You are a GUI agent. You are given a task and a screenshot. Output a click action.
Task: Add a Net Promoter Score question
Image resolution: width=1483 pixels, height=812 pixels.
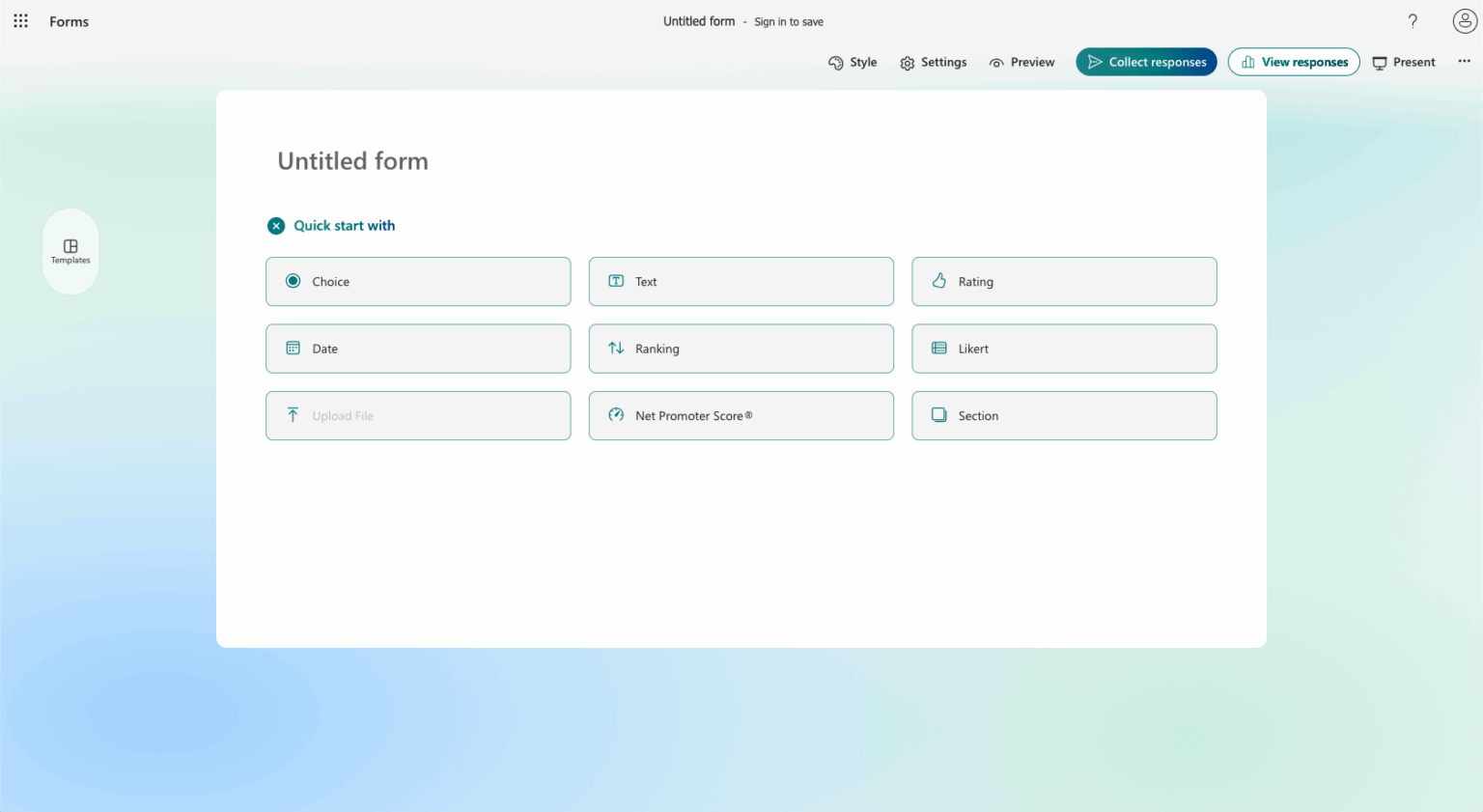(741, 415)
